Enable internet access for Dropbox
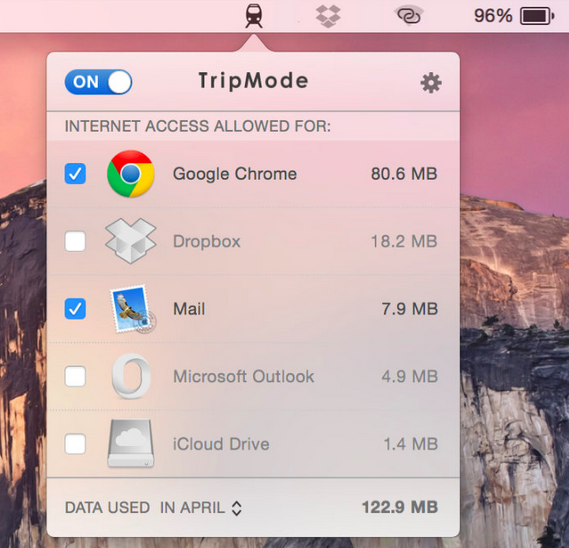Image resolution: width=569 pixels, height=548 pixels. (x=75, y=241)
